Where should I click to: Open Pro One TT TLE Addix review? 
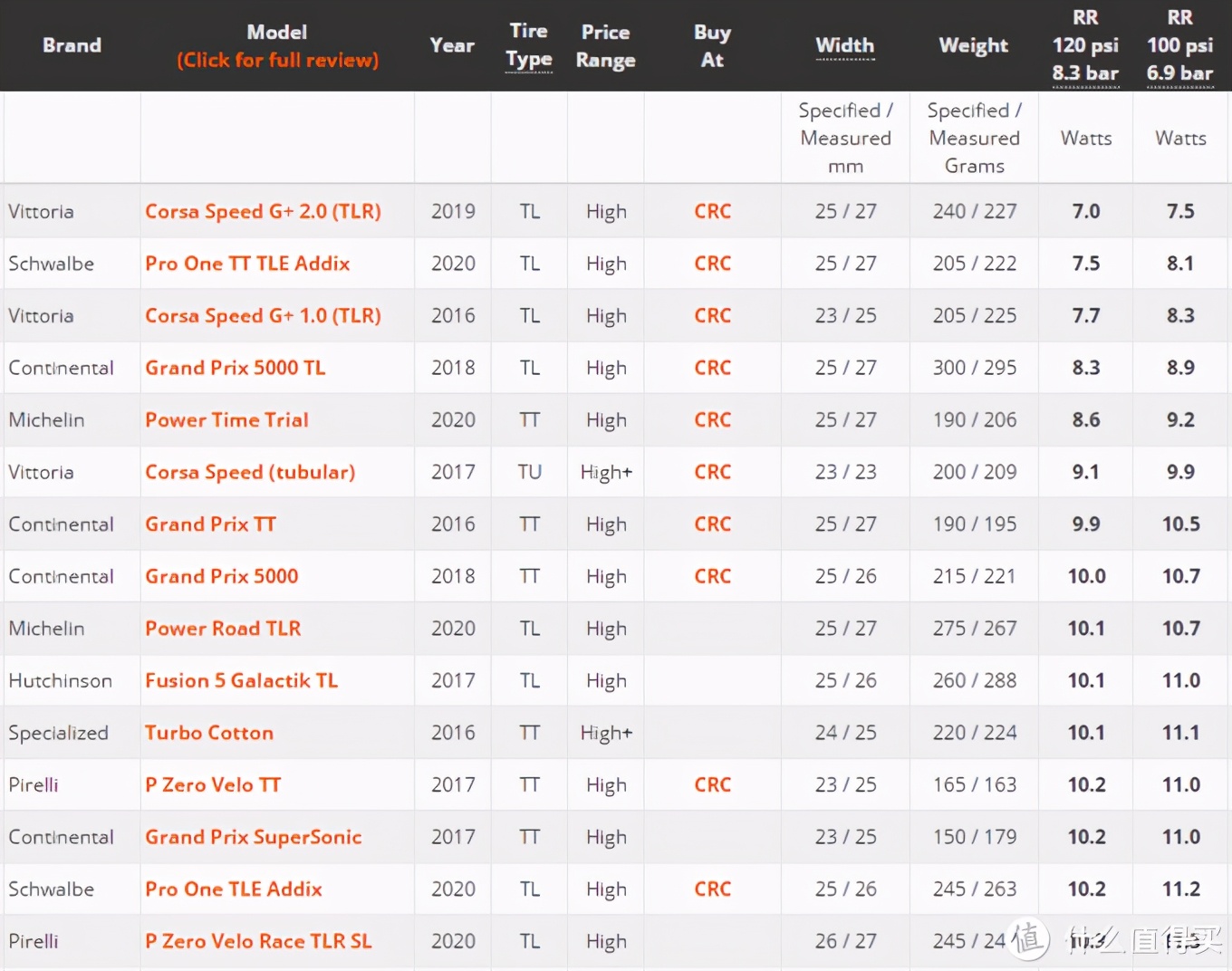[x=247, y=264]
